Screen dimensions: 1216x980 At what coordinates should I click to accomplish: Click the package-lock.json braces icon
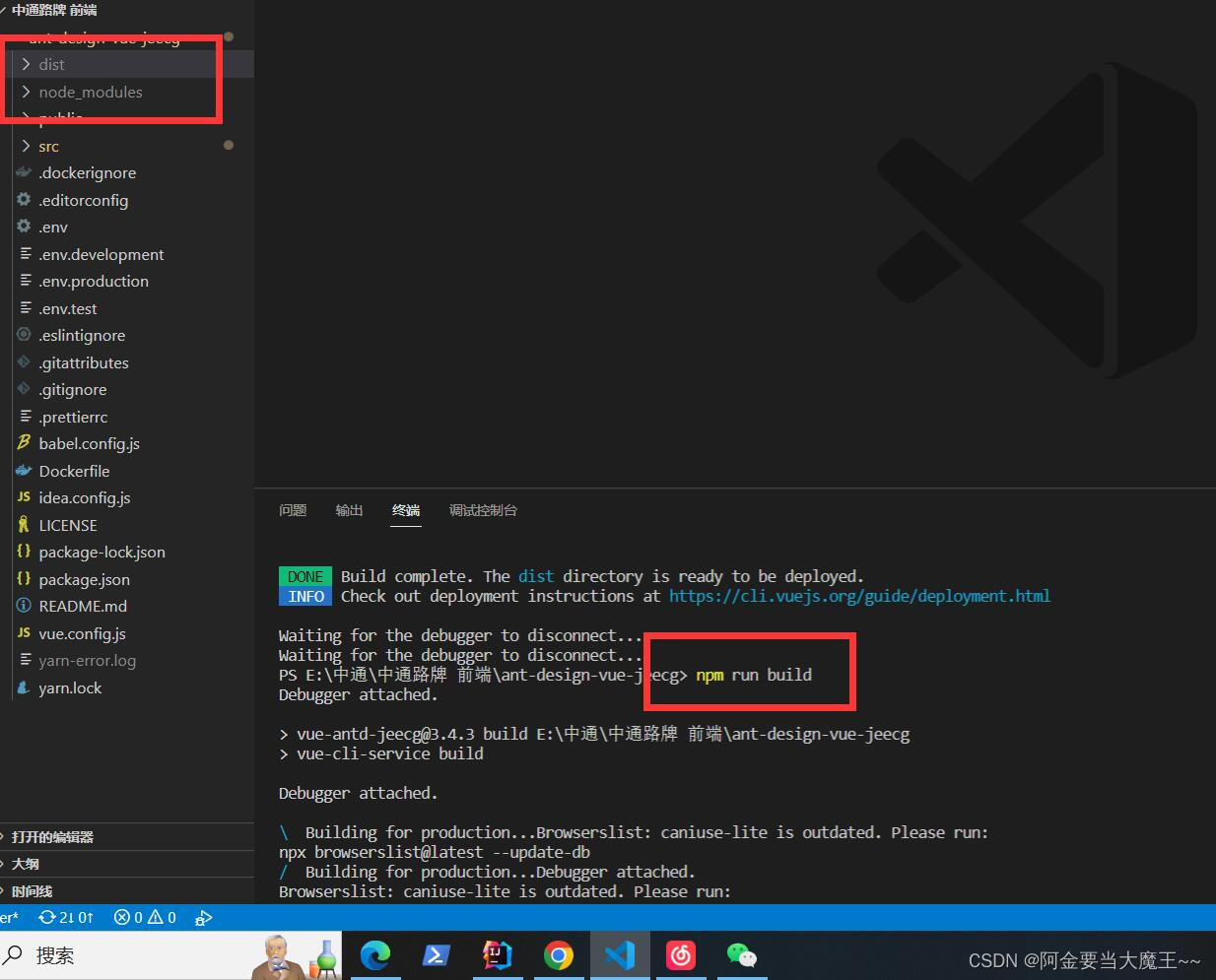[24, 552]
